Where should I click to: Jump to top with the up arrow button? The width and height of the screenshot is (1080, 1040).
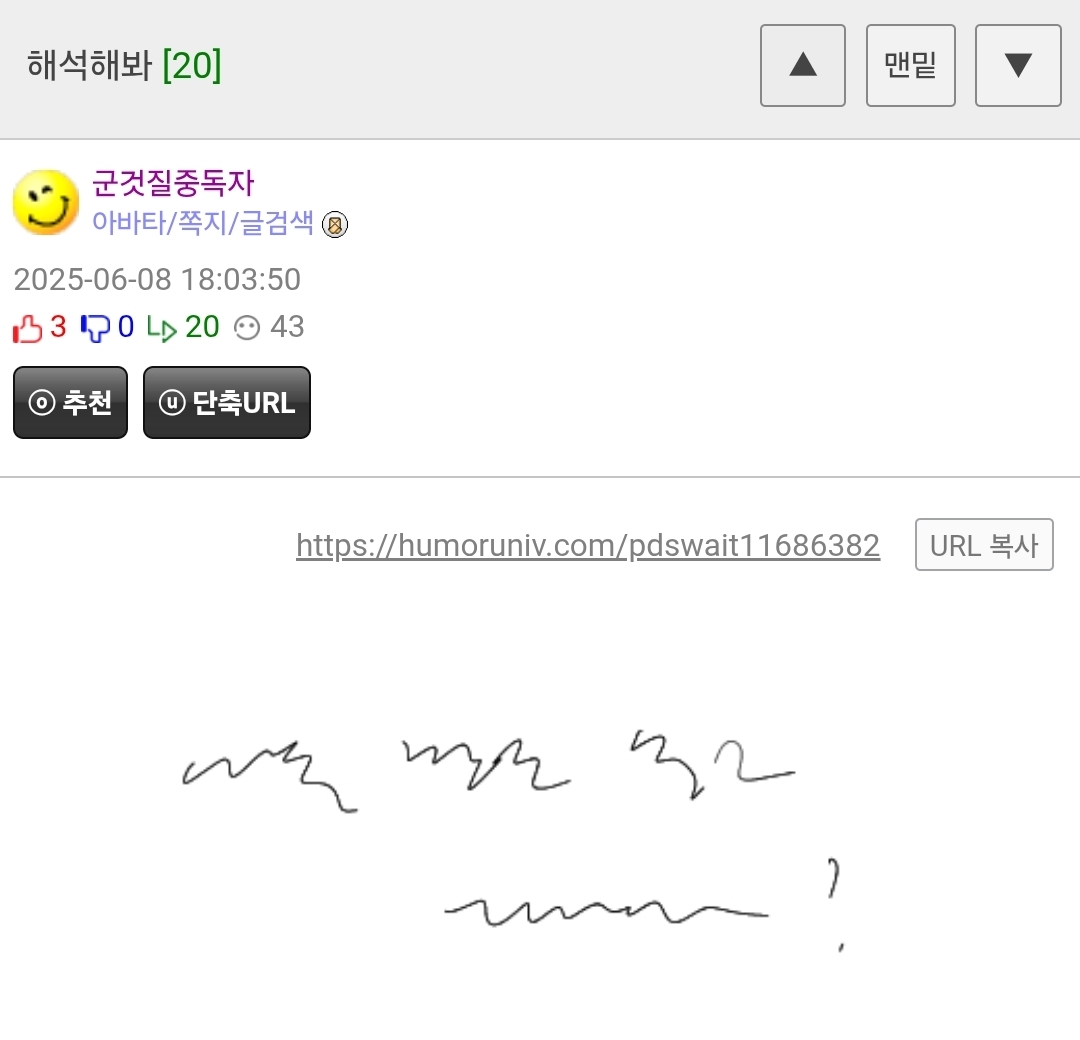tap(802, 65)
